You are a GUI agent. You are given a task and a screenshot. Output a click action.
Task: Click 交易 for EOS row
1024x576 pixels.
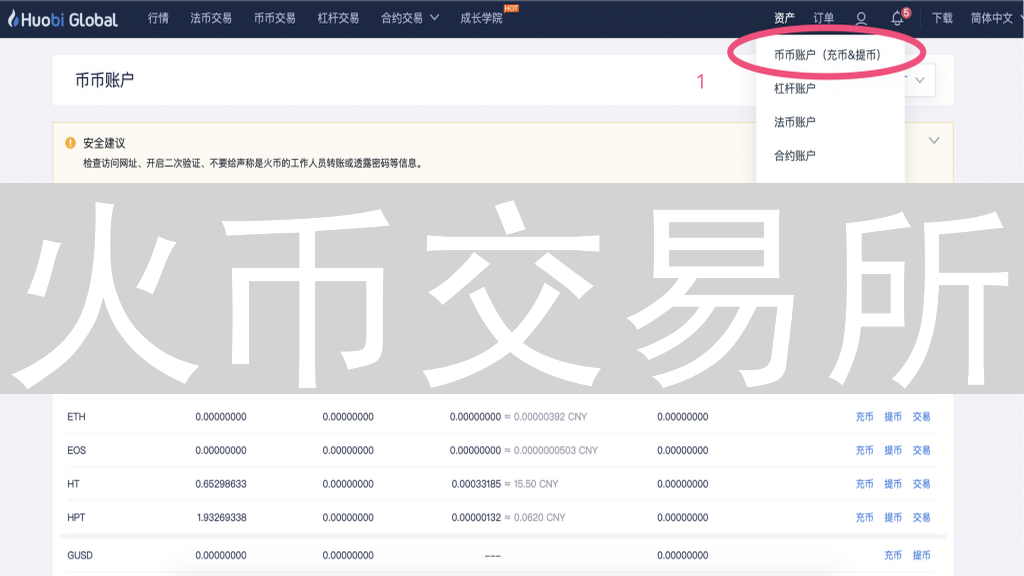click(921, 451)
